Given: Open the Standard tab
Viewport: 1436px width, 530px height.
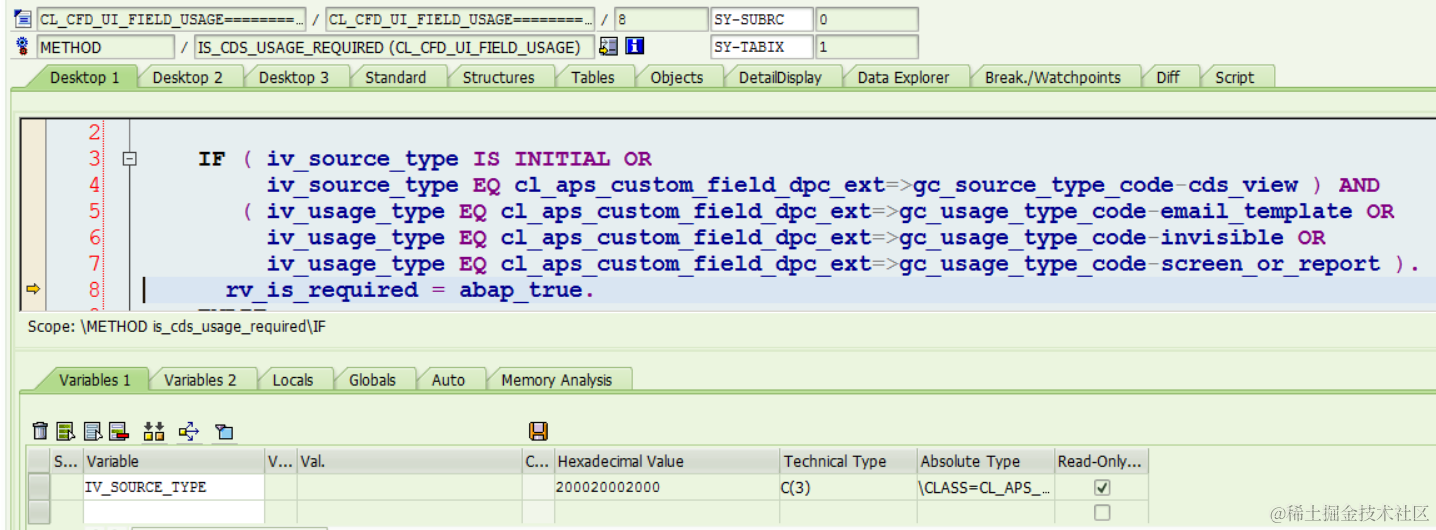Looking at the screenshot, I should [x=395, y=77].
